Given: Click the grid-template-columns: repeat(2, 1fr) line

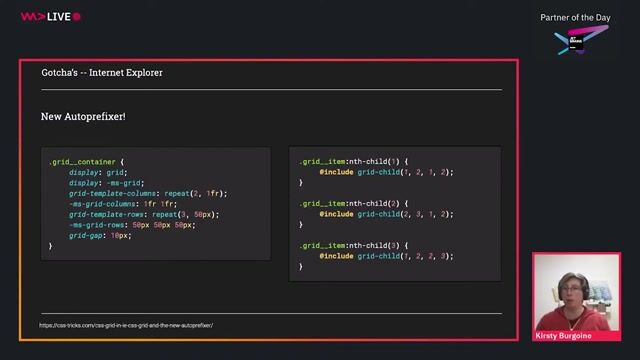Looking at the screenshot, I should pyautogui.click(x=148, y=193).
